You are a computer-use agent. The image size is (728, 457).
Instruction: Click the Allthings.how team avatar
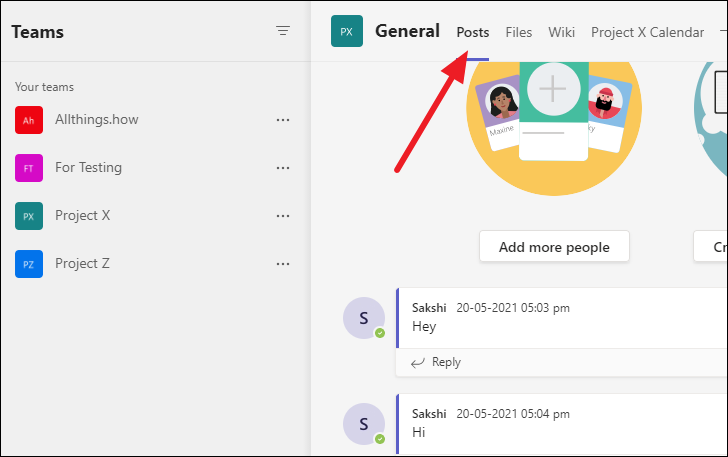tap(29, 120)
